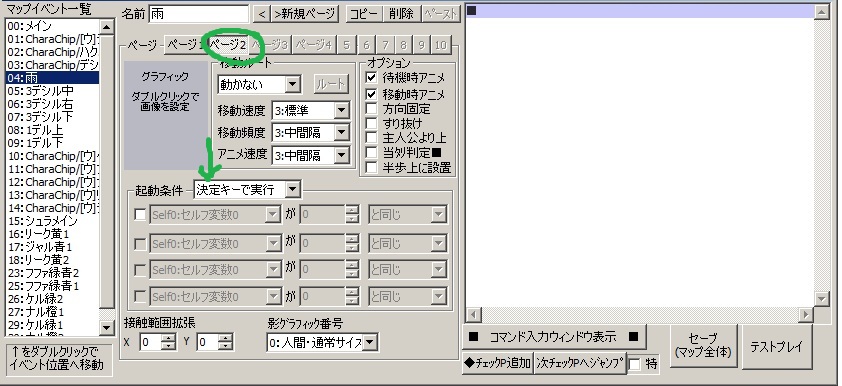Open the 動かない movement route dropdown
Viewport: 842px width, 386px height.
[292, 84]
